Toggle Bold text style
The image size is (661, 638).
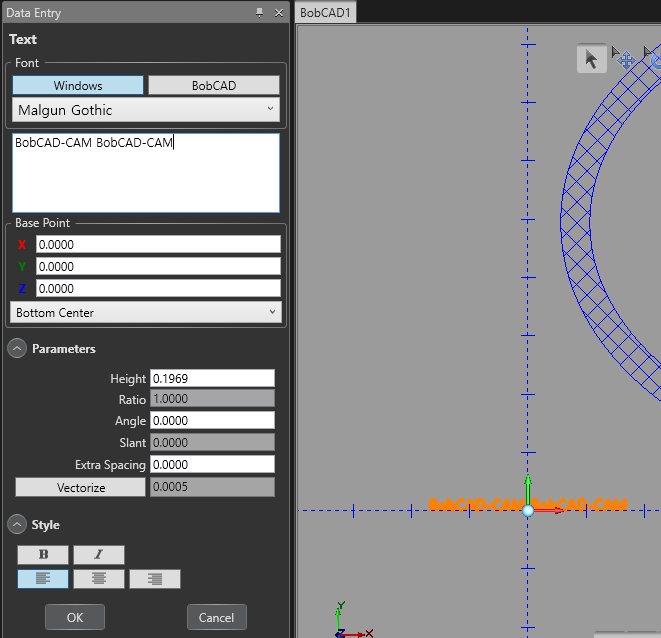pyautogui.click(x=43, y=555)
